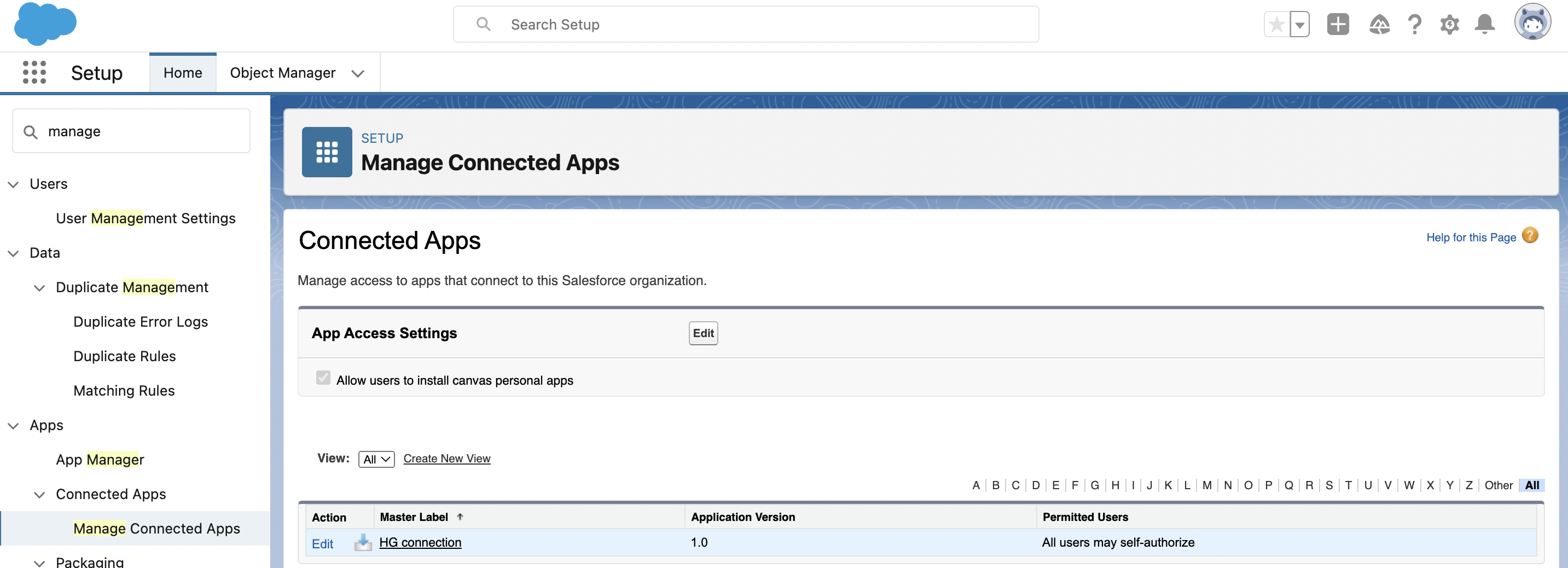Click the install icon next to HG connection
1568x568 pixels.
[x=363, y=542]
